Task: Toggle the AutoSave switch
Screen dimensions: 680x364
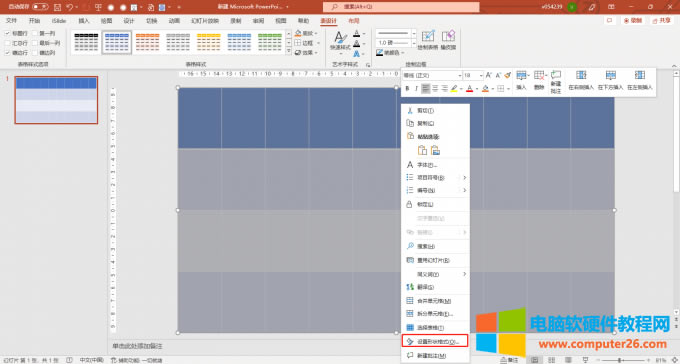Action: click(40, 7)
